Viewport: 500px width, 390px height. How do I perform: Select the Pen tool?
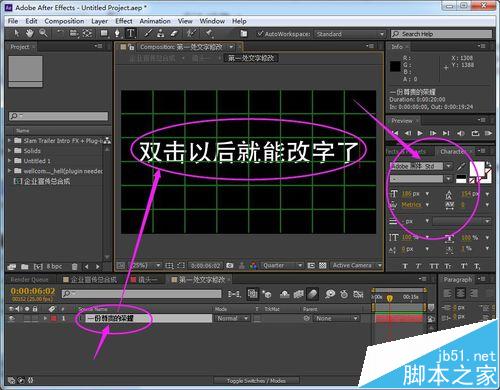117,33
